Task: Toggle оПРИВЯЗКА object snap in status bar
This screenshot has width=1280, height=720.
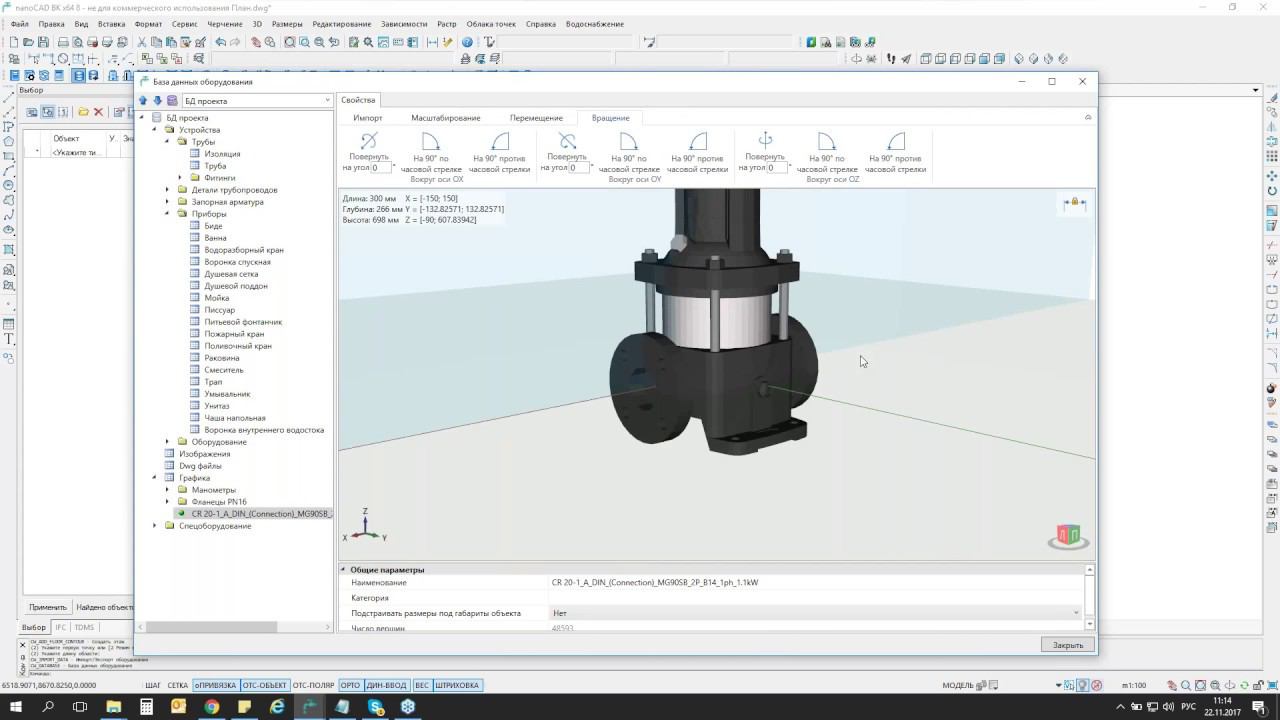Action: (x=215, y=685)
